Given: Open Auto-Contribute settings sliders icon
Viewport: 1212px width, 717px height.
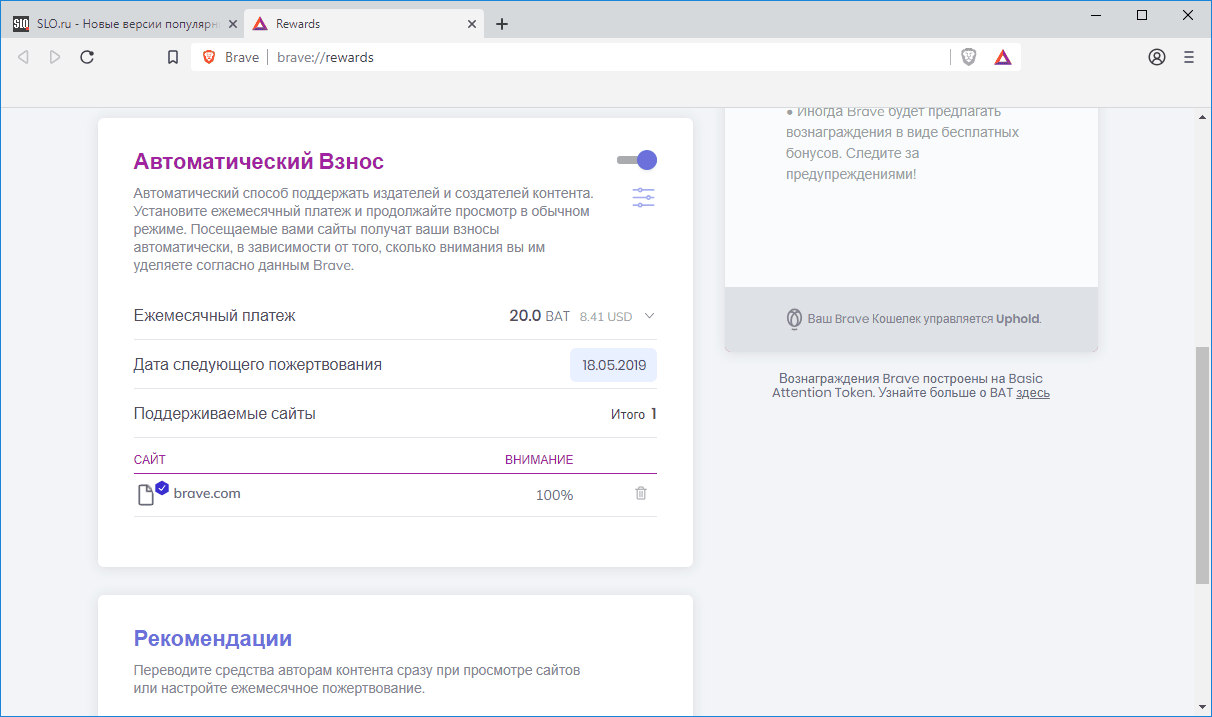Looking at the screenshot, I should click(644, 197).
